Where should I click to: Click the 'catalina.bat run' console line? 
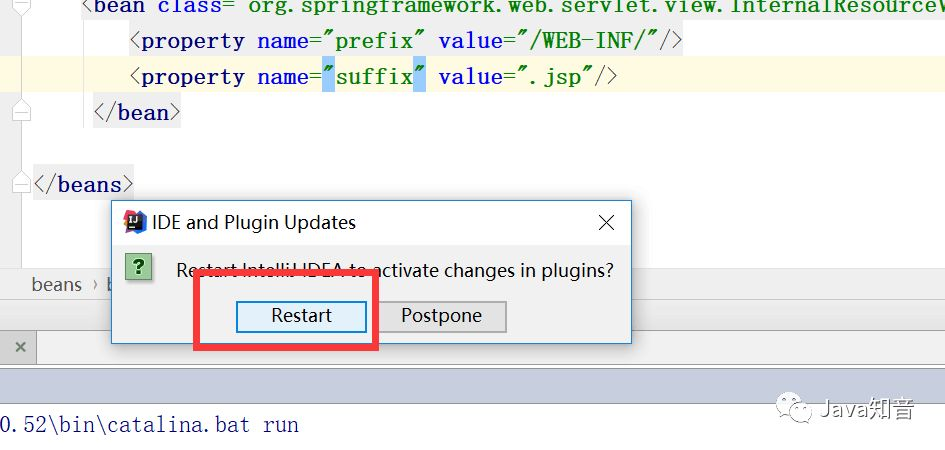149,425
